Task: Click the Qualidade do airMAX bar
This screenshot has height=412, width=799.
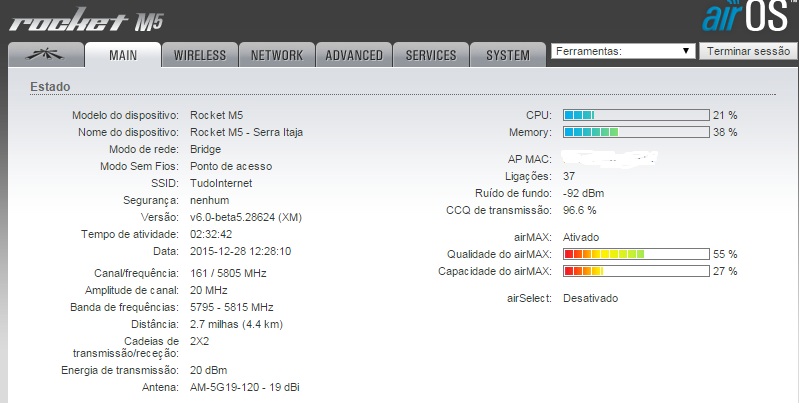Action: pyautogui.click(x=636, y=254)
